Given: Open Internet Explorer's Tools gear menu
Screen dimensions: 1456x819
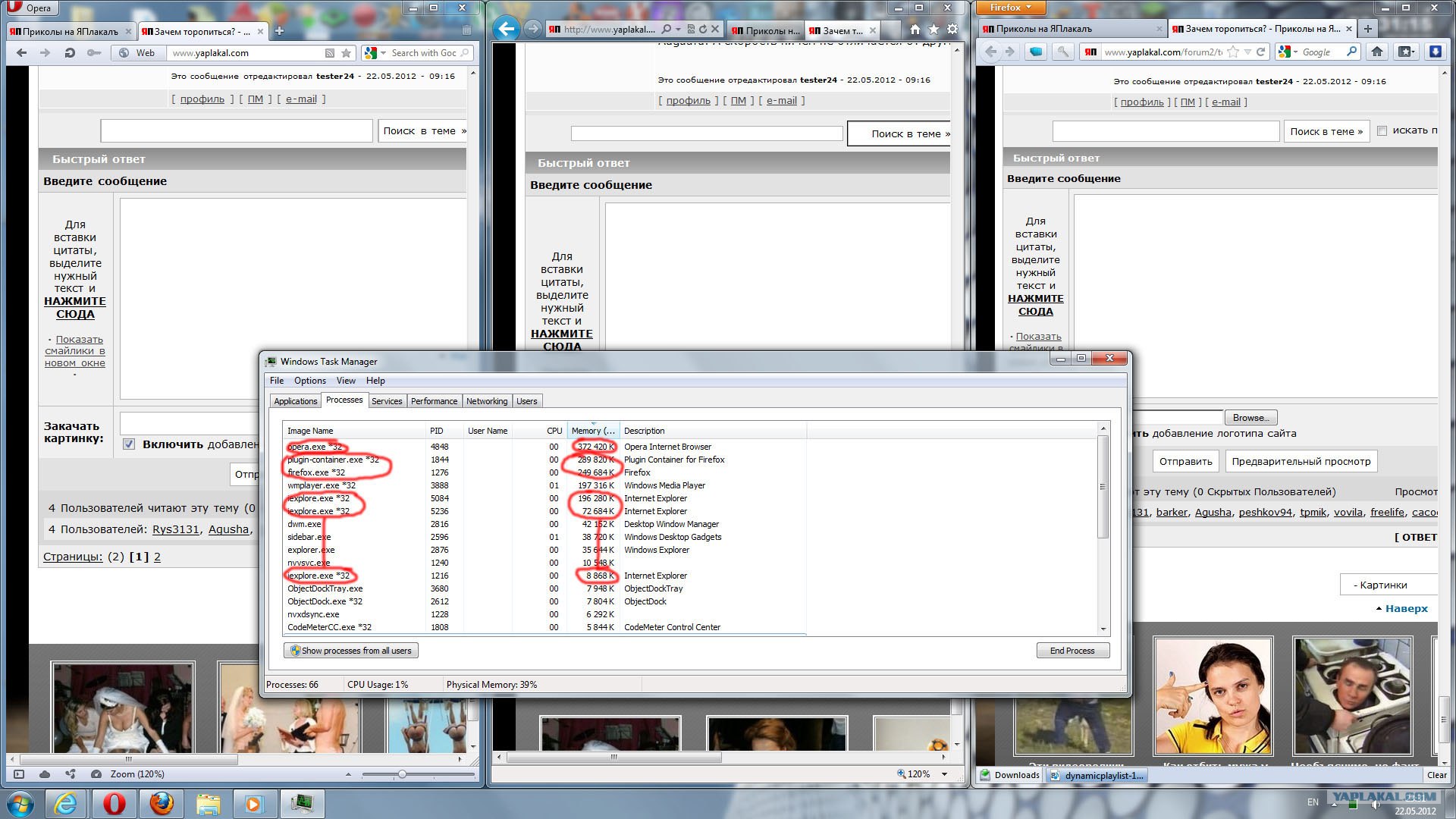Looking at the screenshot, I should point(952,30).
